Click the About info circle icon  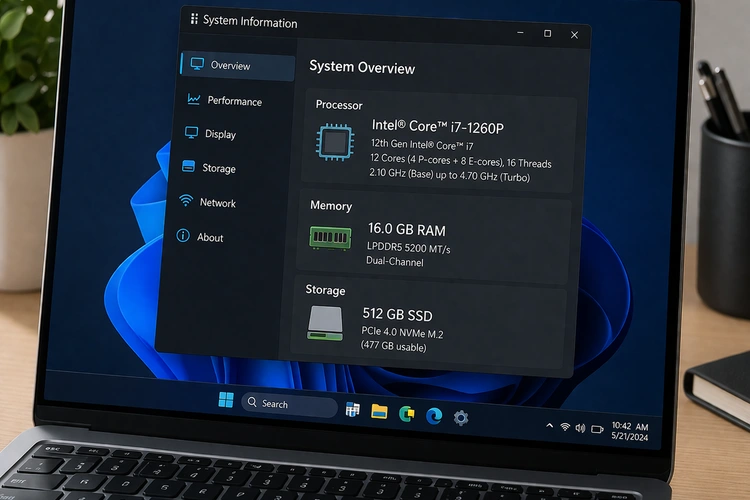[183, 235]
